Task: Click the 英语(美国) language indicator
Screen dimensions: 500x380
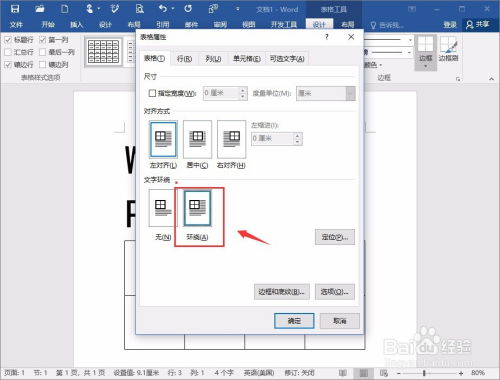Action: coord(259,373)
